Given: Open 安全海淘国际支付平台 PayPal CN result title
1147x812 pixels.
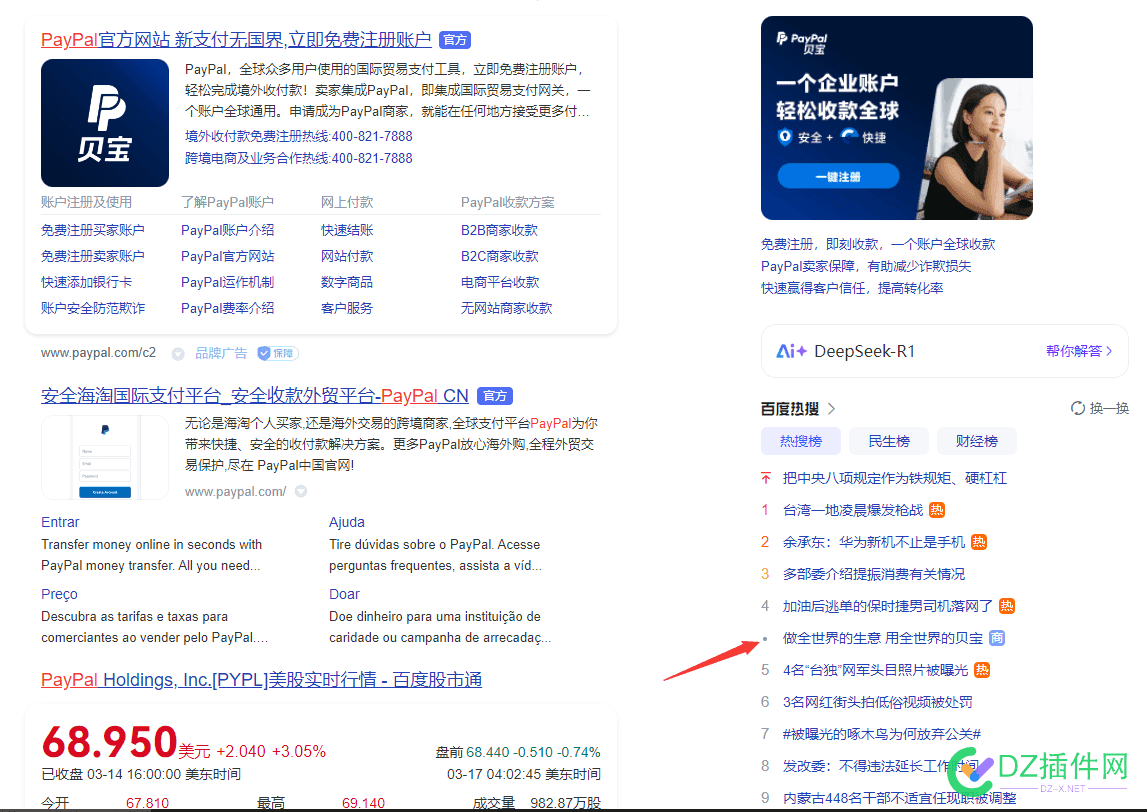Looking at the screenshot, I should click(255, 396).
